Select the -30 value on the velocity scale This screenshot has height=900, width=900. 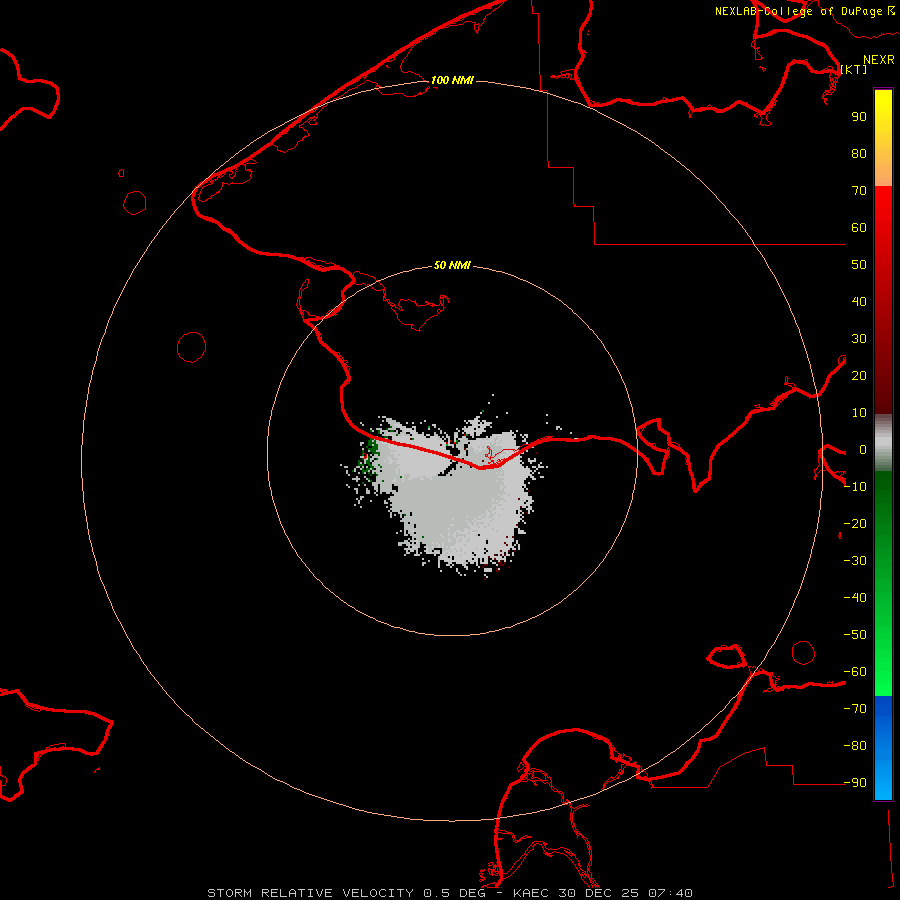[x=855, y=561]
